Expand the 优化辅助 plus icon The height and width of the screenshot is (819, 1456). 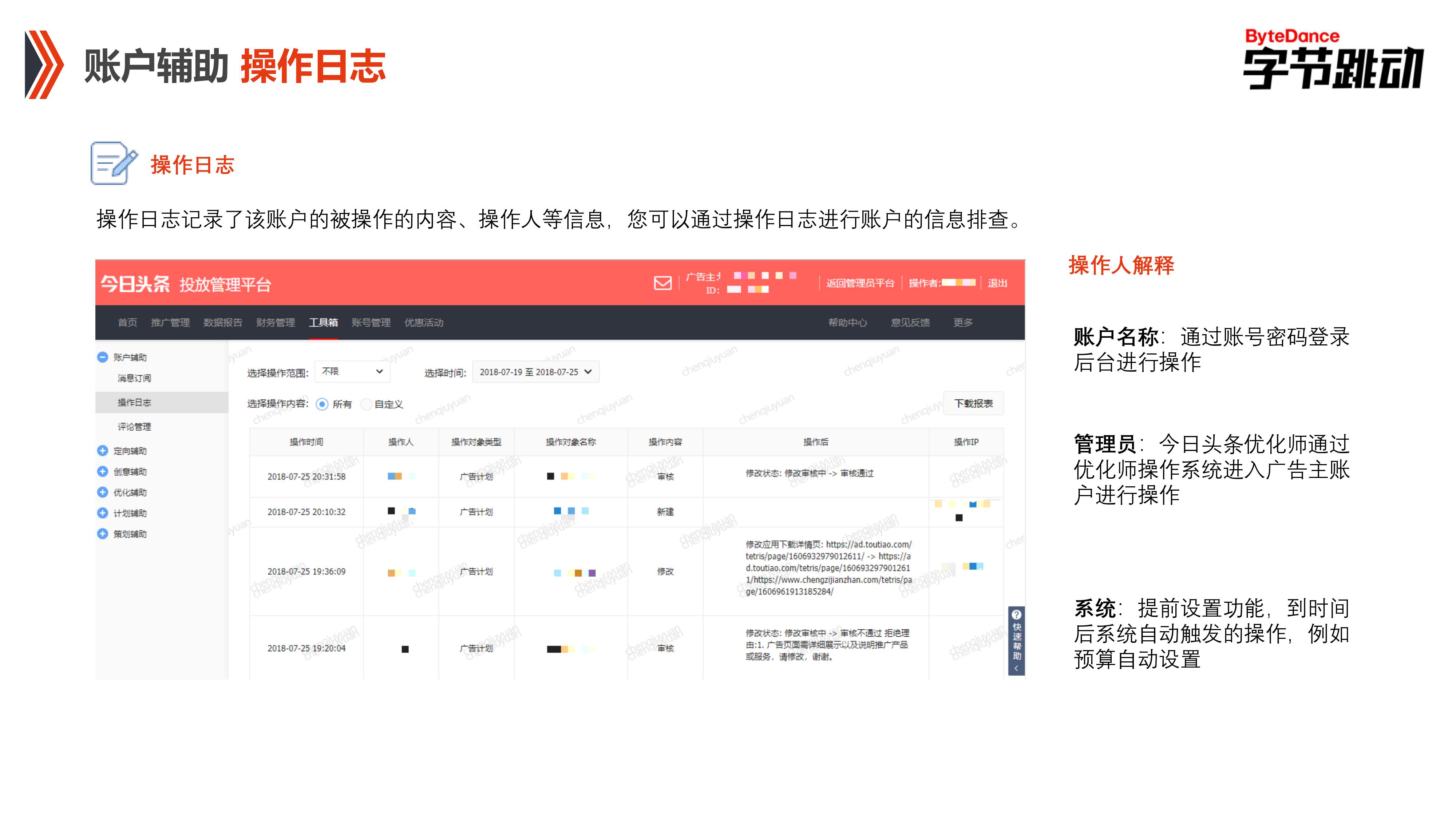102,492
